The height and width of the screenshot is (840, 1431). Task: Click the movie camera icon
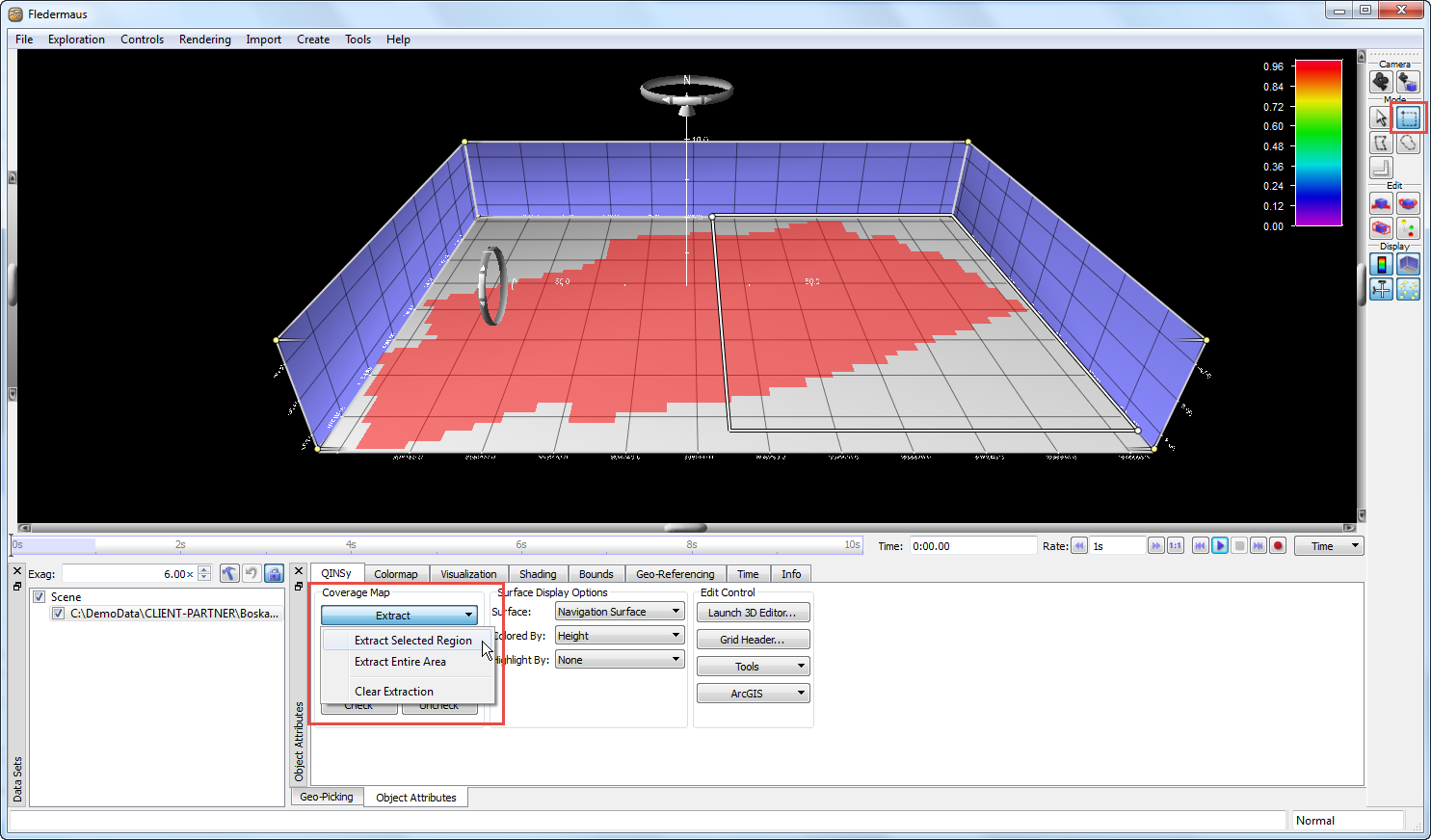1381,82
